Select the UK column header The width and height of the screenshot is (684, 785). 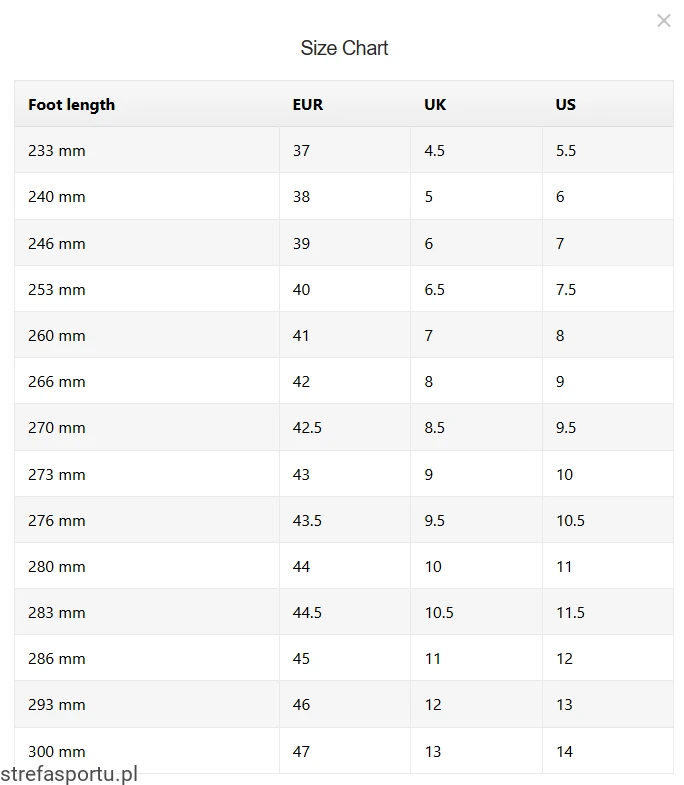435,105
